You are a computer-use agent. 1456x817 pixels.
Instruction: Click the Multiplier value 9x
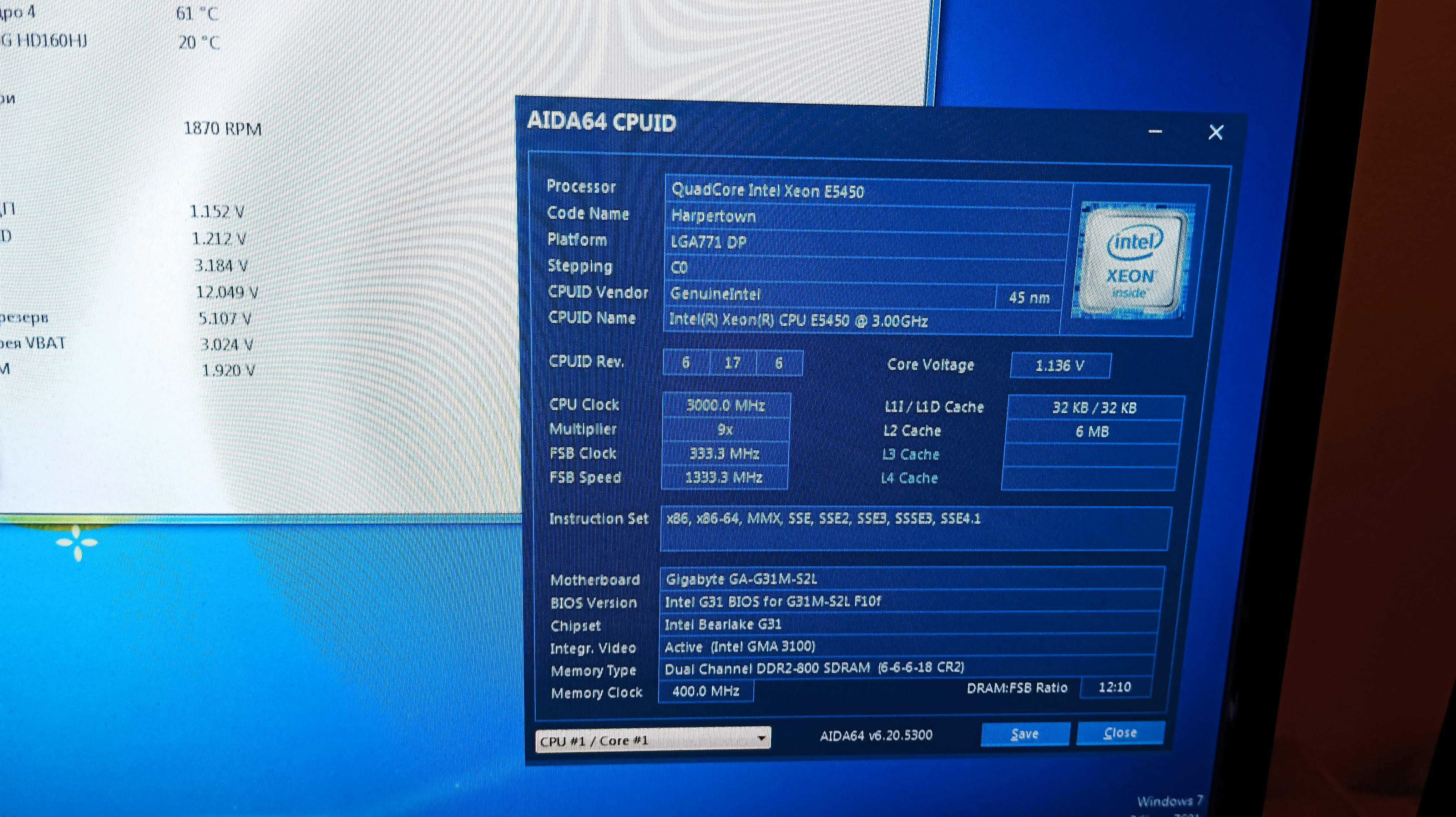(725, 429)
